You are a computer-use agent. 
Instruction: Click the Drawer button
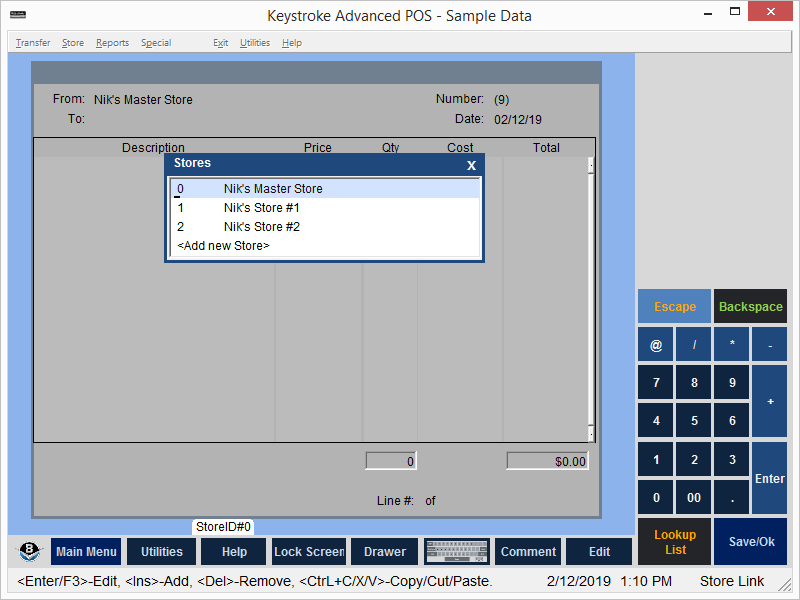[x=385, y=551]
